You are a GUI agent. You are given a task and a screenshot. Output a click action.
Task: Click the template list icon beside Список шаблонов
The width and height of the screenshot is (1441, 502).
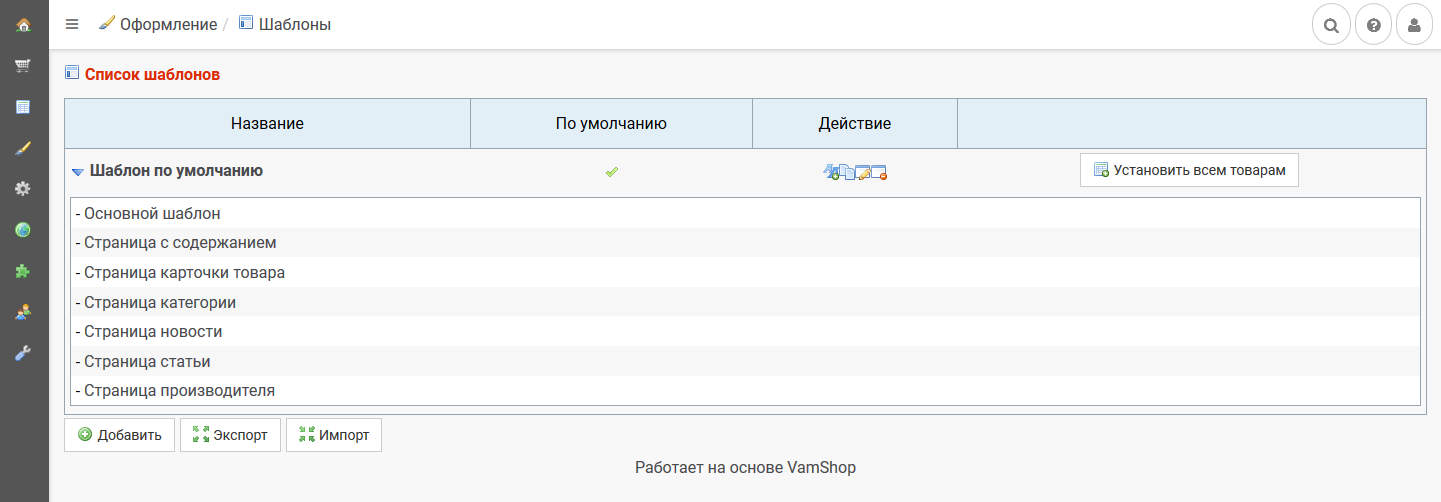[x=72, y=73]
